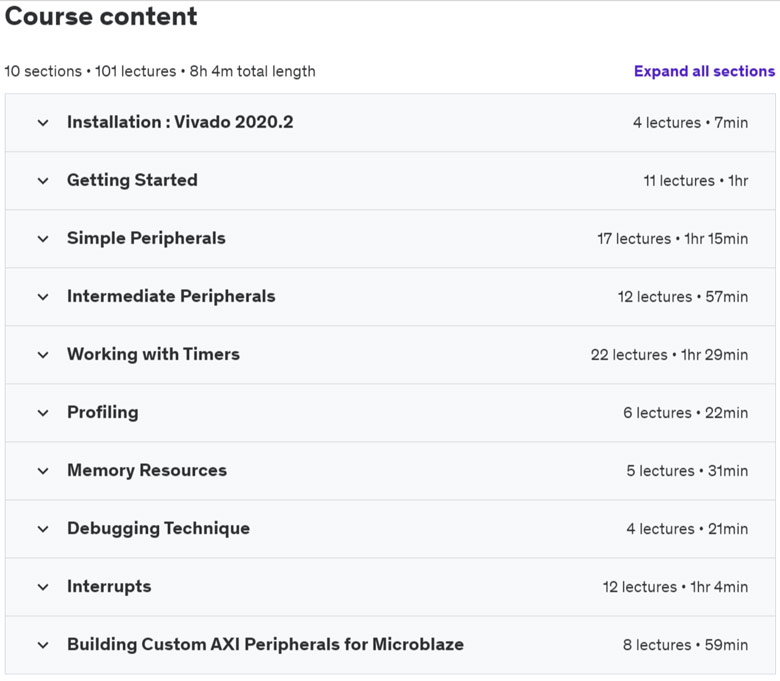
Task: Open the Getting Started section title
Action: click(132, 180)
